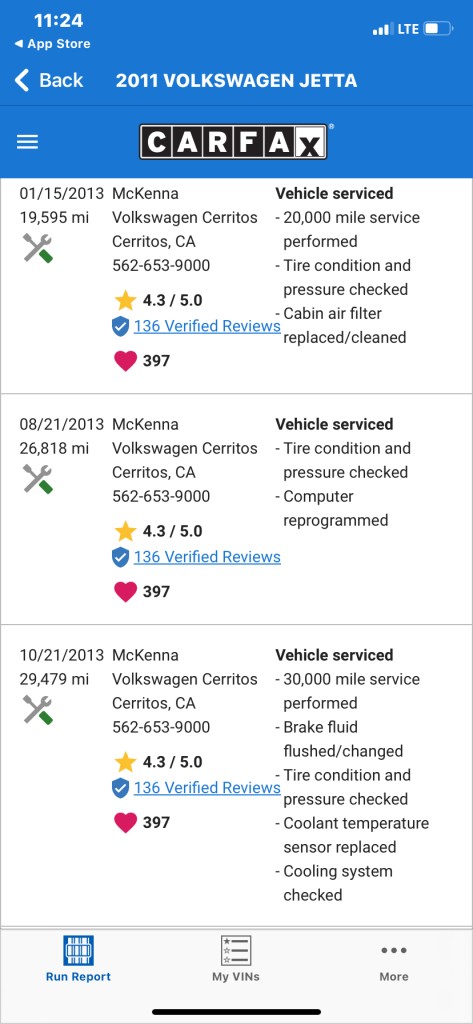Tap the 2011 Volkswagen Jetta title
Screen dimensions: 473x1024
[x=236, y=81]
